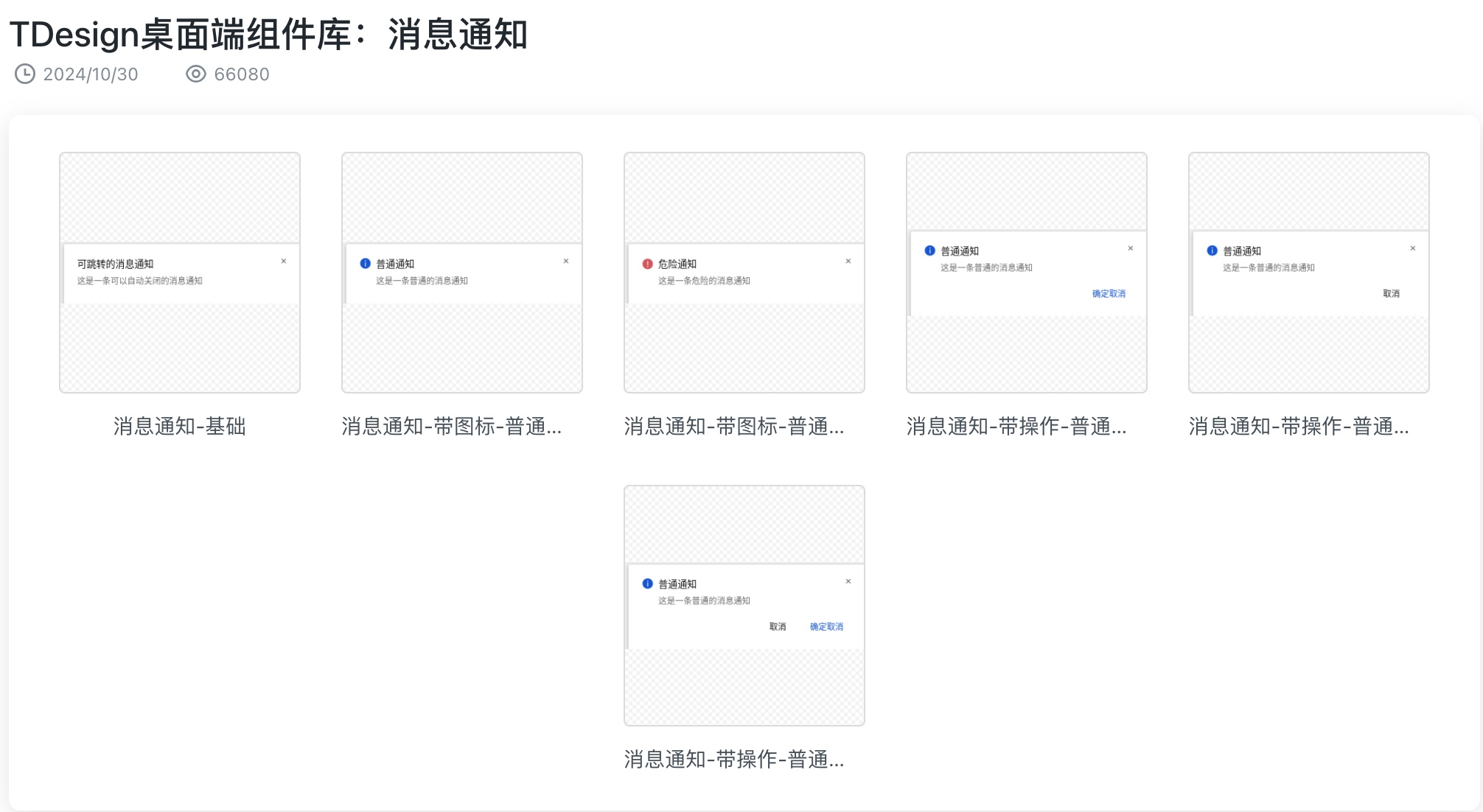Click 确定取消 link in preview lacking a 取消 button
The height and width of the screenshot is (812, 1483).
pos(1109,293)
